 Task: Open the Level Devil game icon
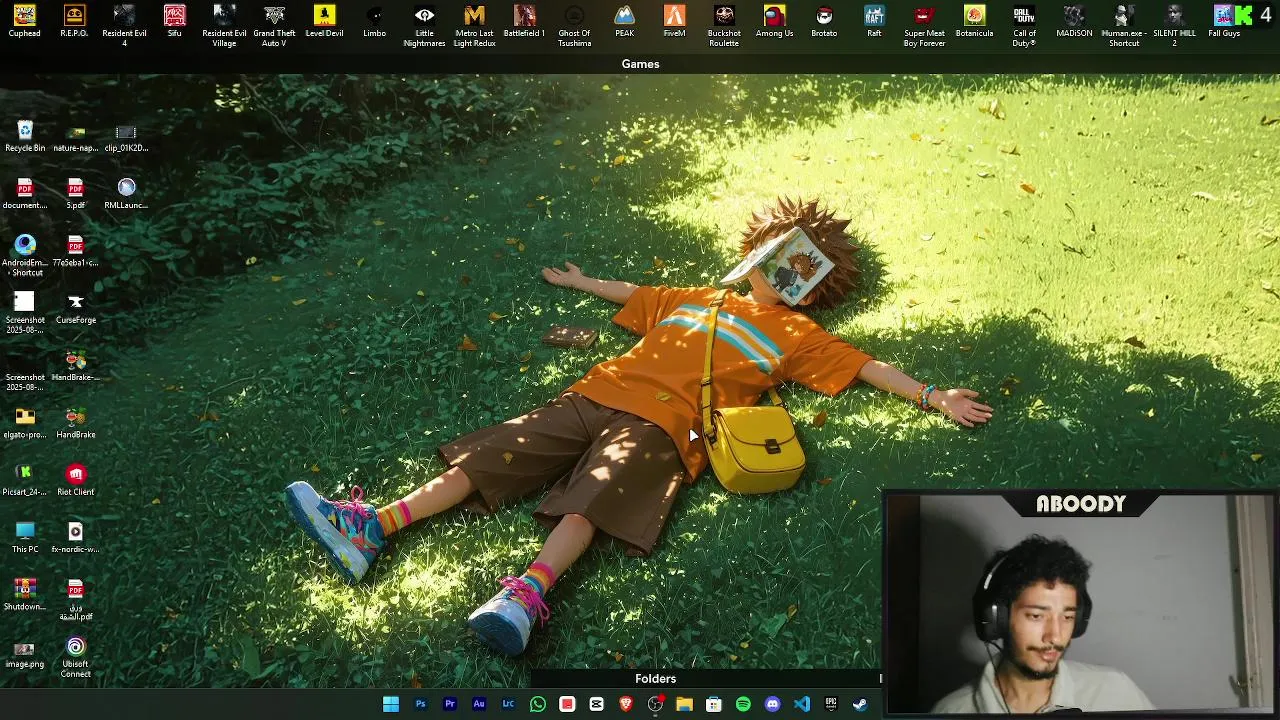coord(324,21)
